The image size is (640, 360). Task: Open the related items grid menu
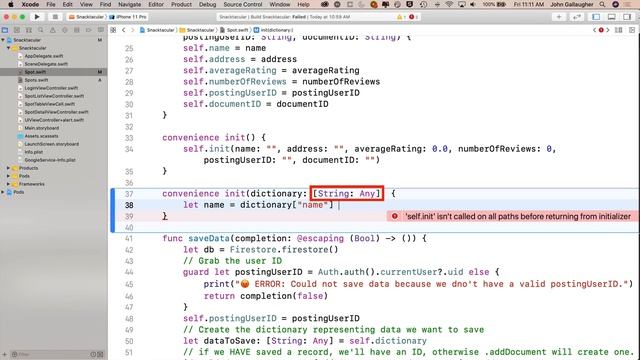click(x=113, y=30)
